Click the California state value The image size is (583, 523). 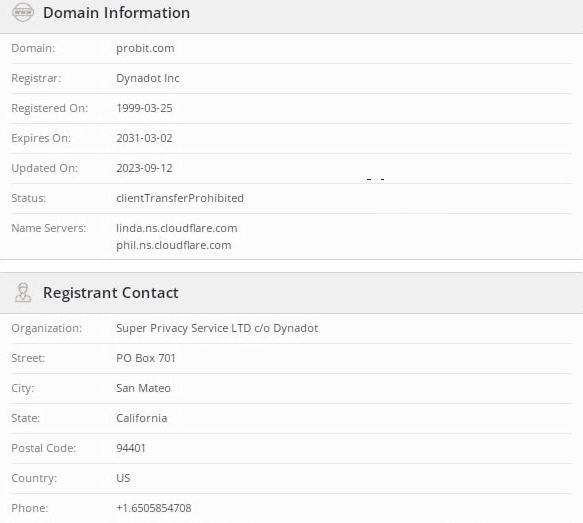click(x=141, y=418)
